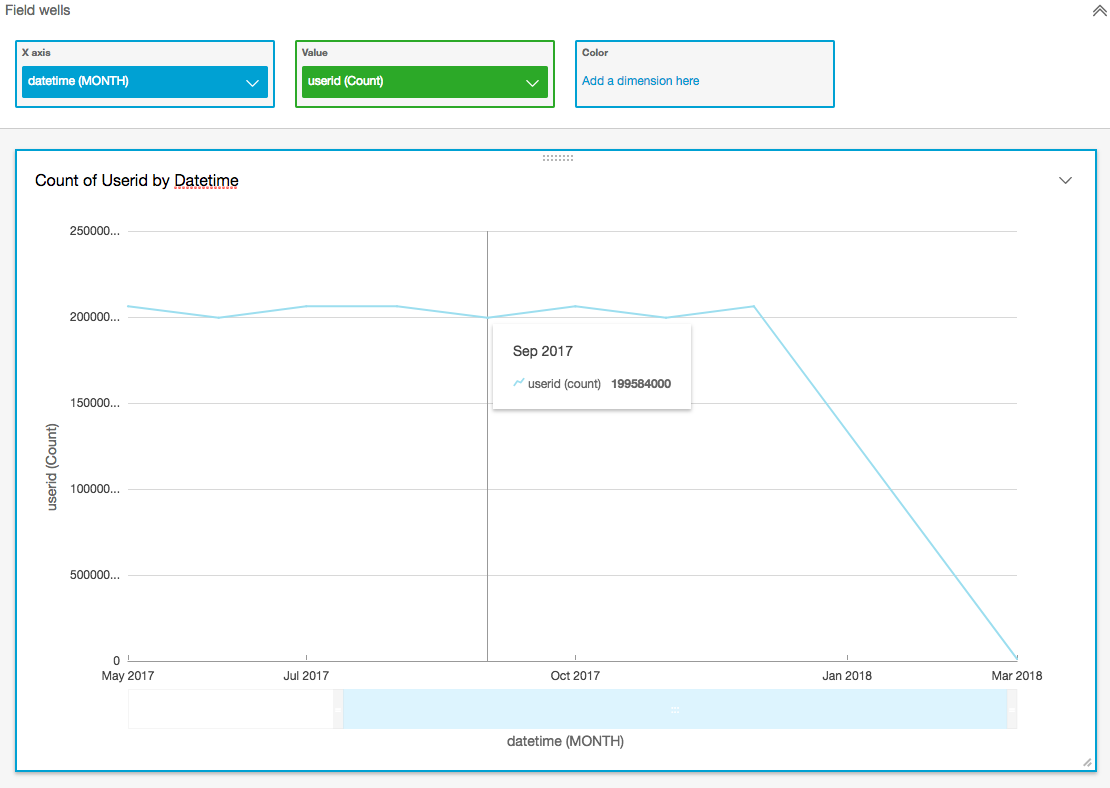This screenshot has height=788, width=1110.
Task: Click the Value field well label
Action: pyautogui.click(x=314, y=52)
